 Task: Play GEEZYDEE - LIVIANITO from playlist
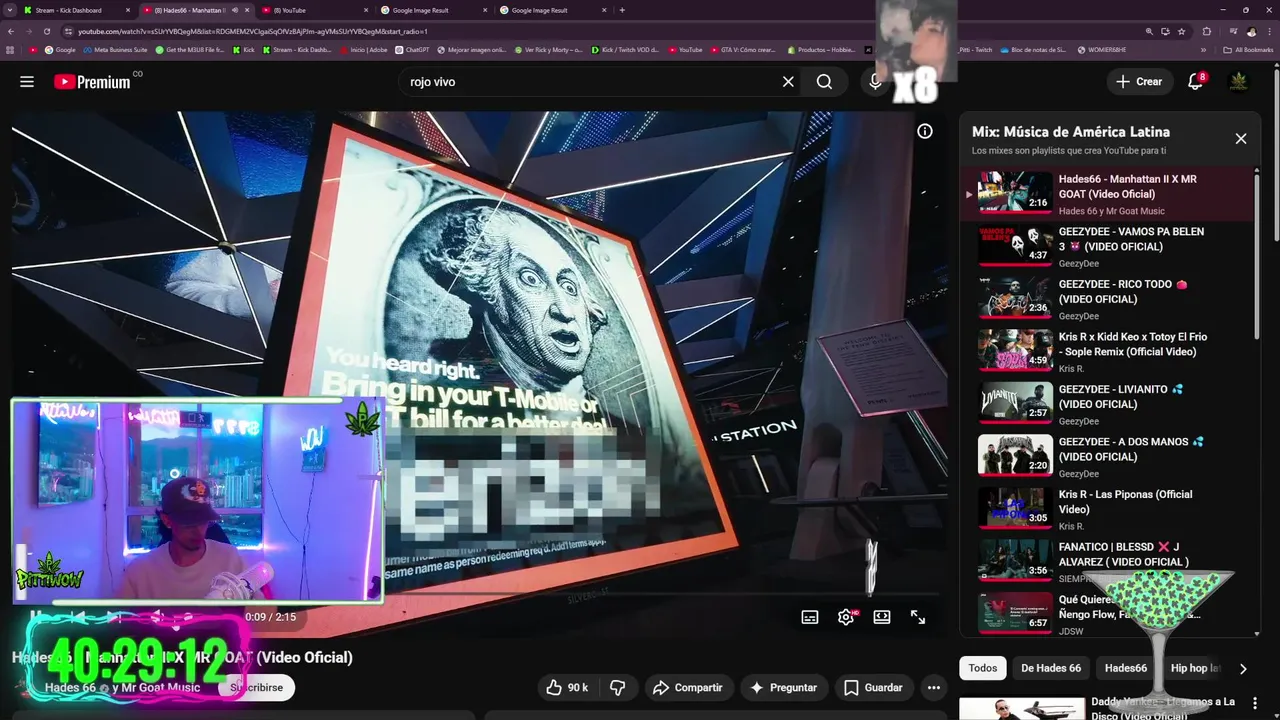click(1107, 403)
